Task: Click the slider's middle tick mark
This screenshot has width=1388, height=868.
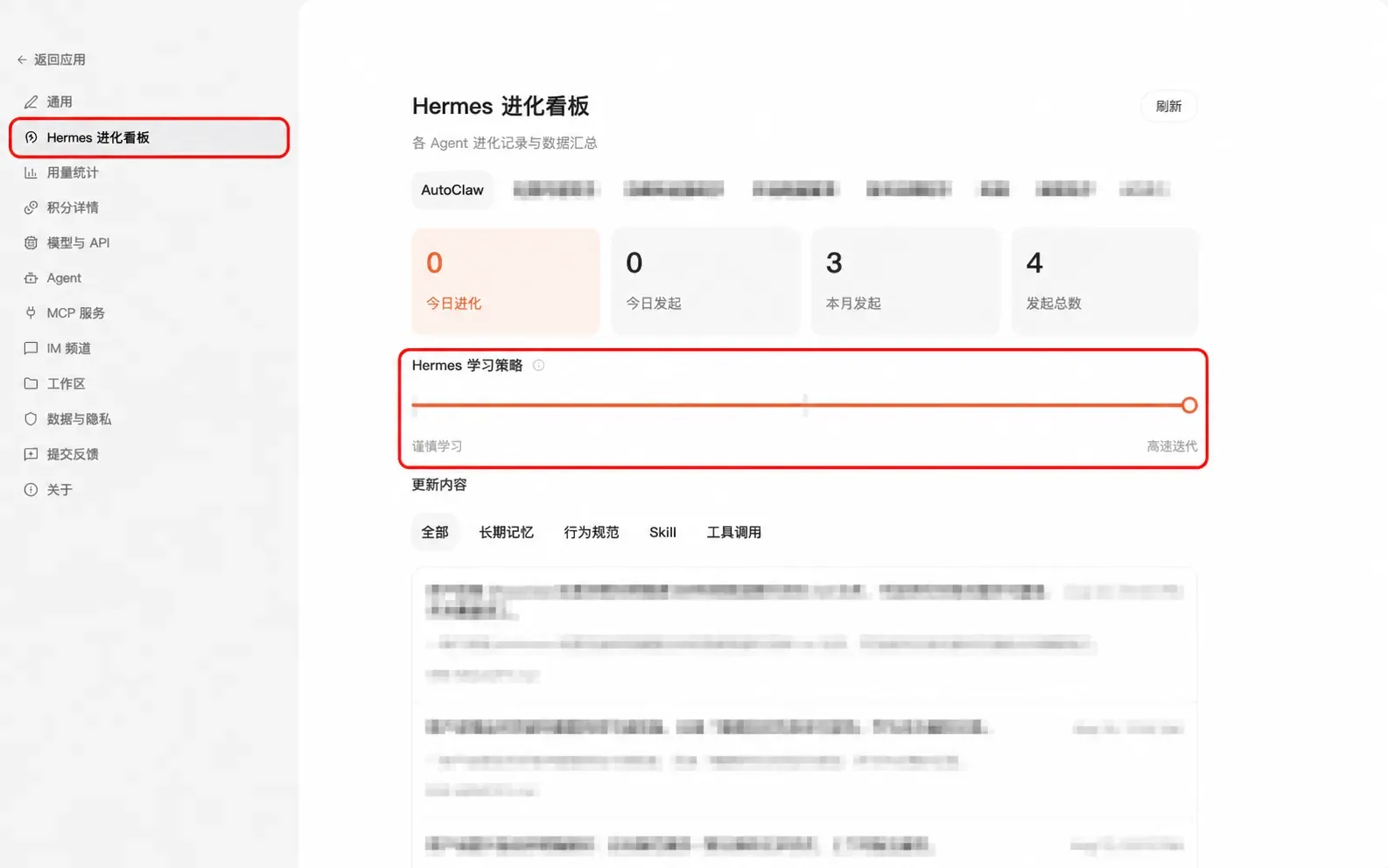Action: (805, 405)
